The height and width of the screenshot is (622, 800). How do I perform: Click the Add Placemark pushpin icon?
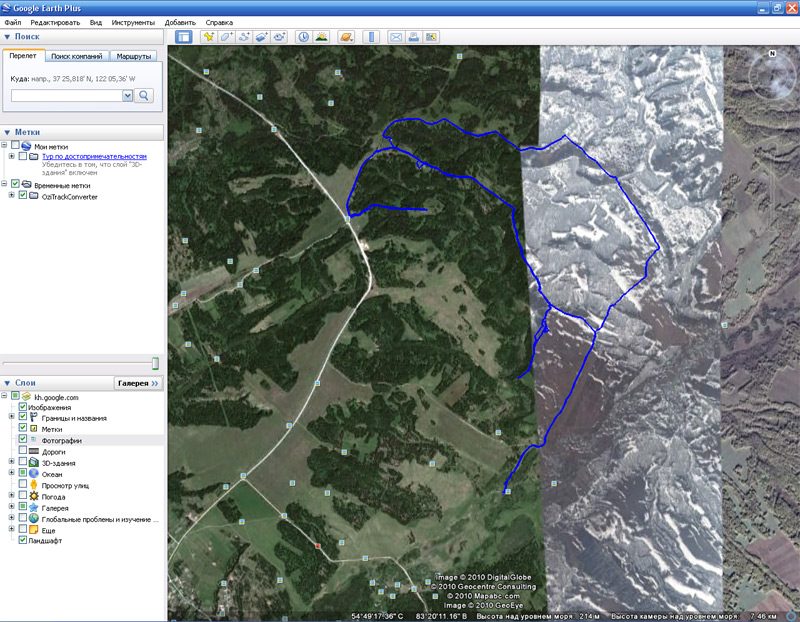click(208, 37)
